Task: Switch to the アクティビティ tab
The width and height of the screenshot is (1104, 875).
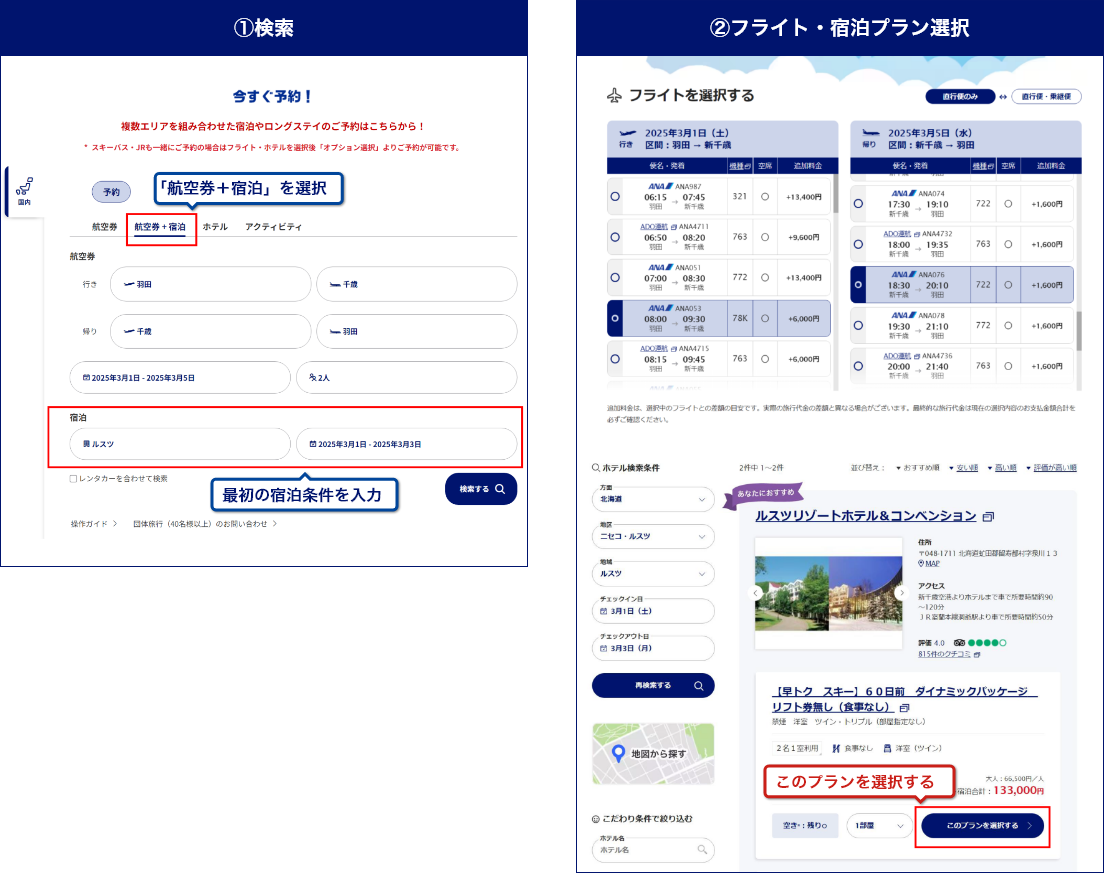Action: coord(273,227)
